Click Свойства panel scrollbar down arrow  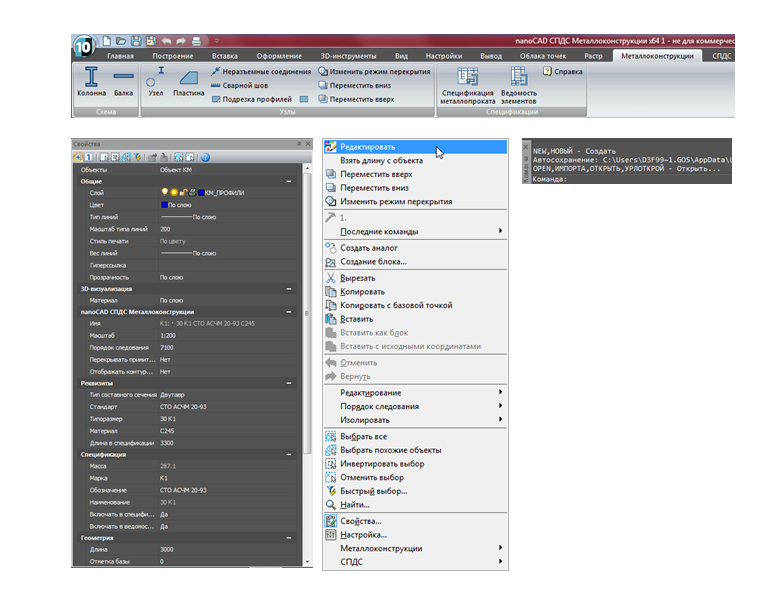(x=308, y=561)
